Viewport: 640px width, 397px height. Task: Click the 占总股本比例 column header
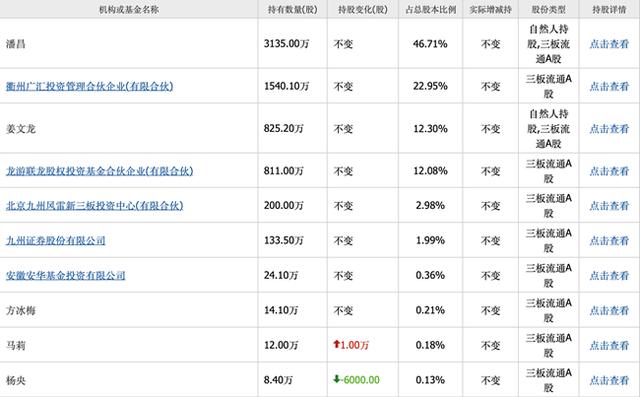coord(431,9)
